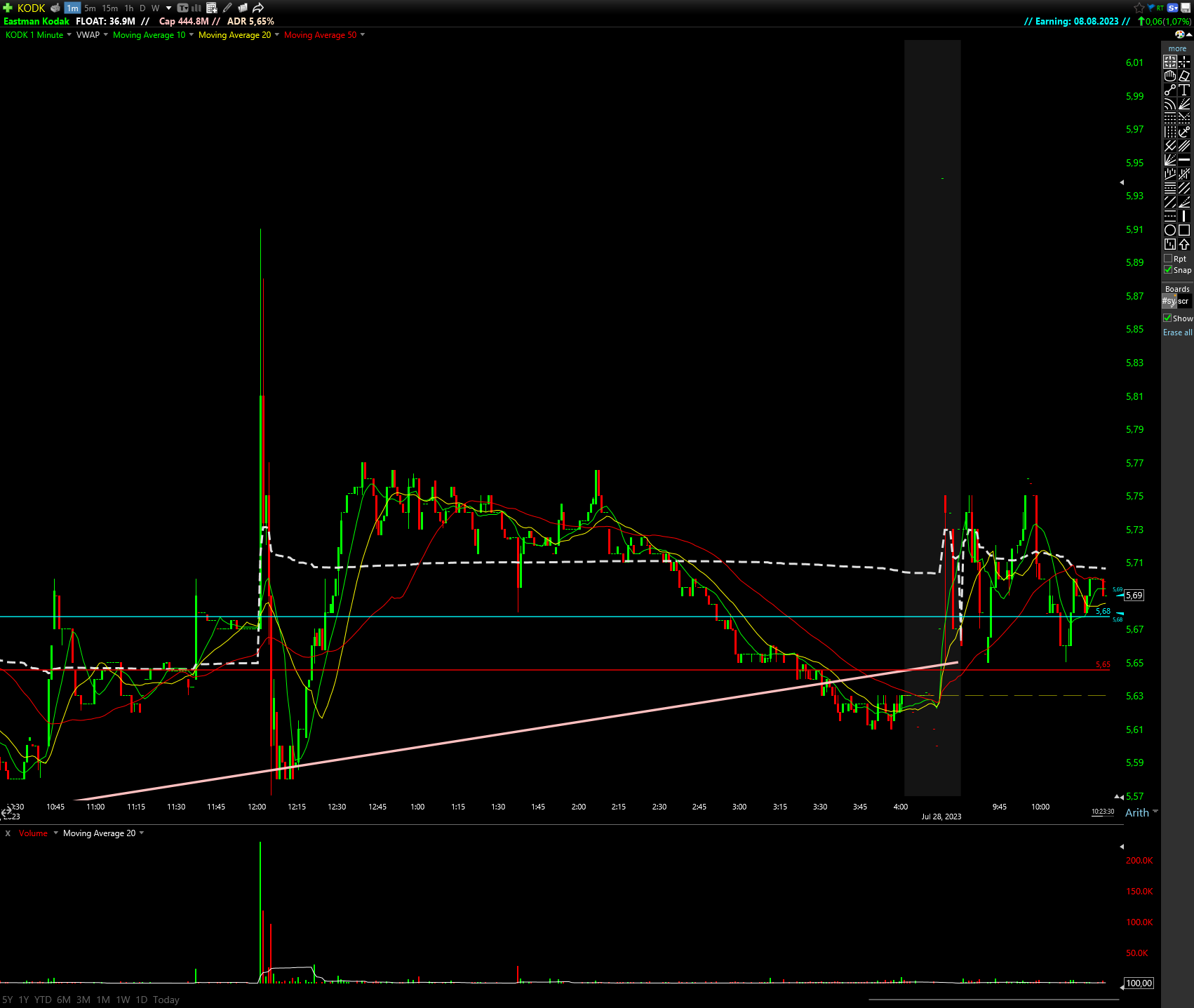Activate the Hand pan tool
Image resolution: width=1194 pixels, height=1008 pixels.
(x=1169, y=76)
